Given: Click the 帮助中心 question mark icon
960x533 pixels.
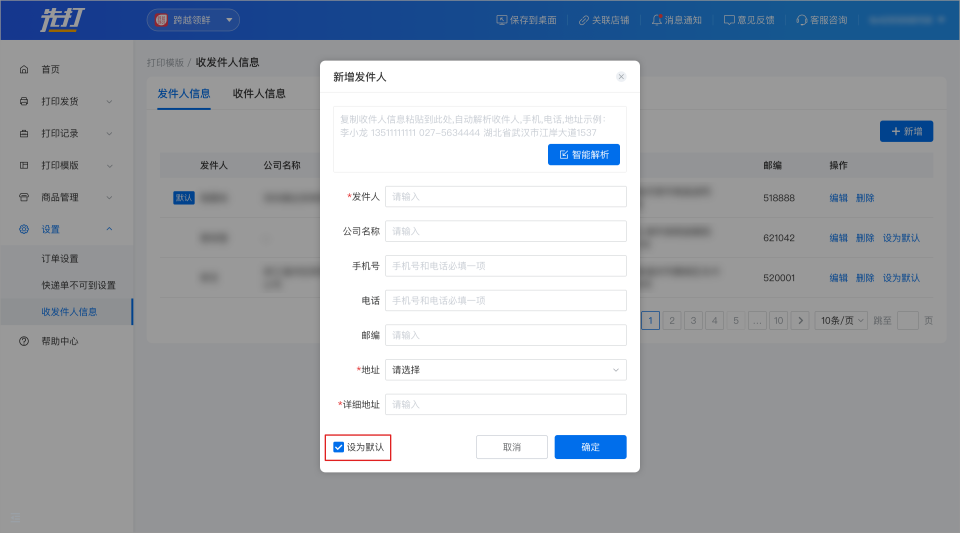Looking at the screenshot, I should 24,341.
